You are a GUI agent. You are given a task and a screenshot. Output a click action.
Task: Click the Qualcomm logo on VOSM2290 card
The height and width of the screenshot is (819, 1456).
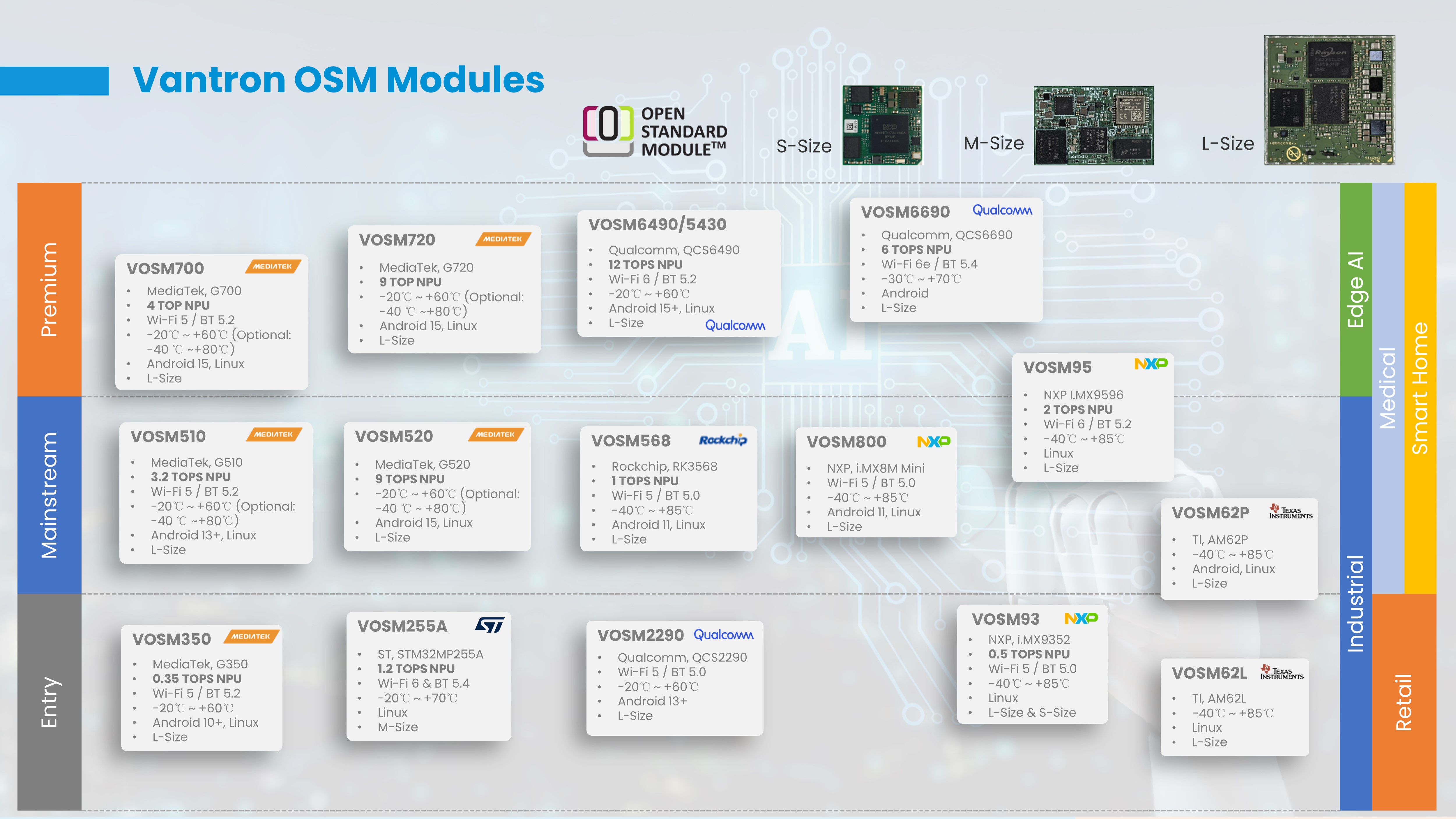click(723, 635)
